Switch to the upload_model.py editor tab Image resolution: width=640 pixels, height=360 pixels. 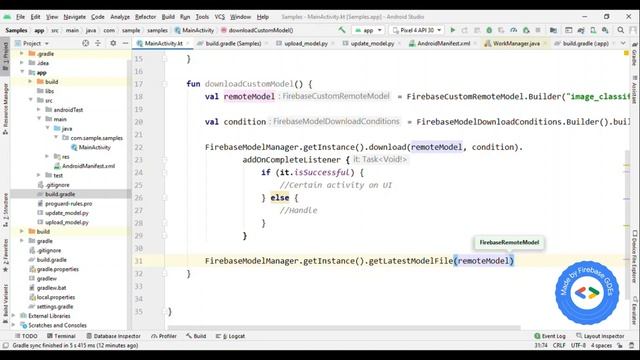point(306,43)
